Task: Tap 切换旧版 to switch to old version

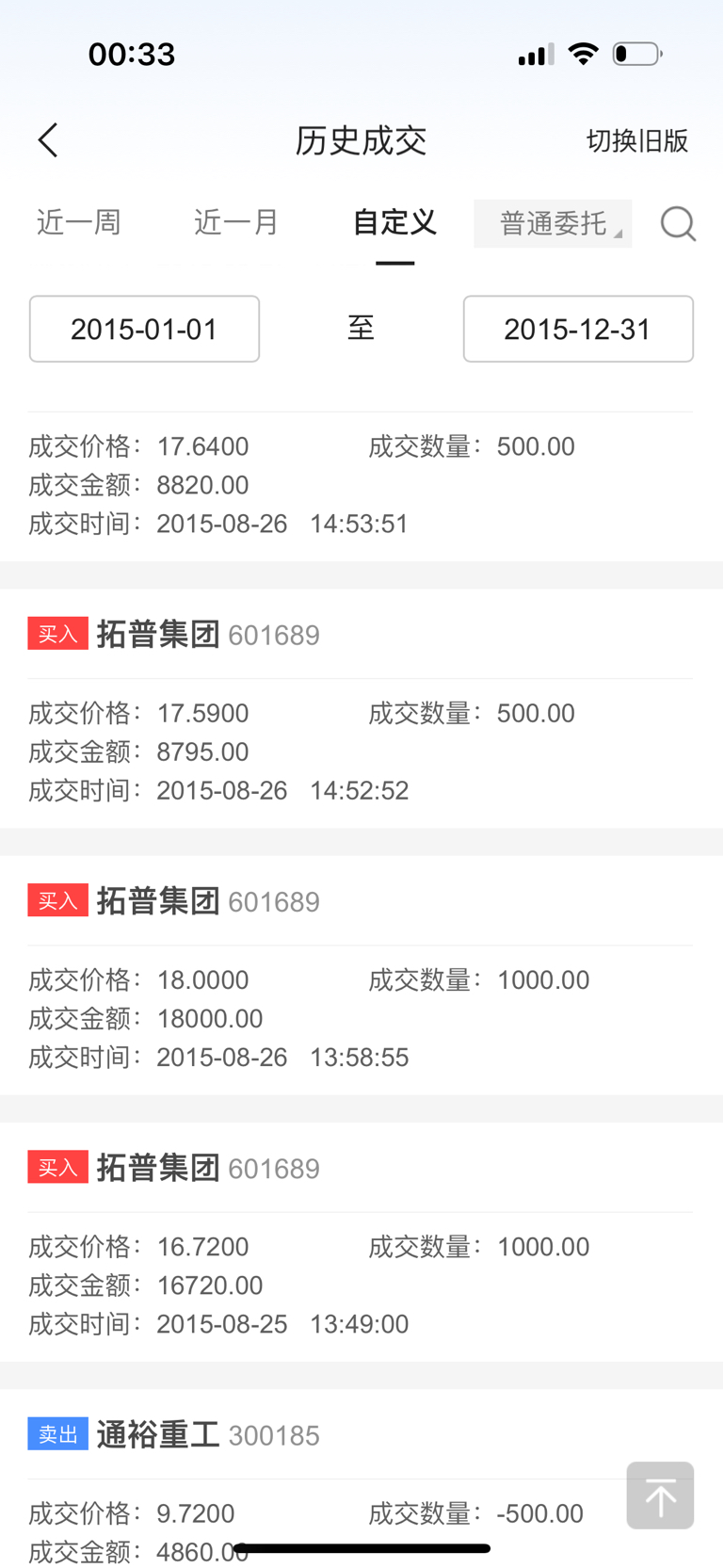Action: click(x=637, y=140)
